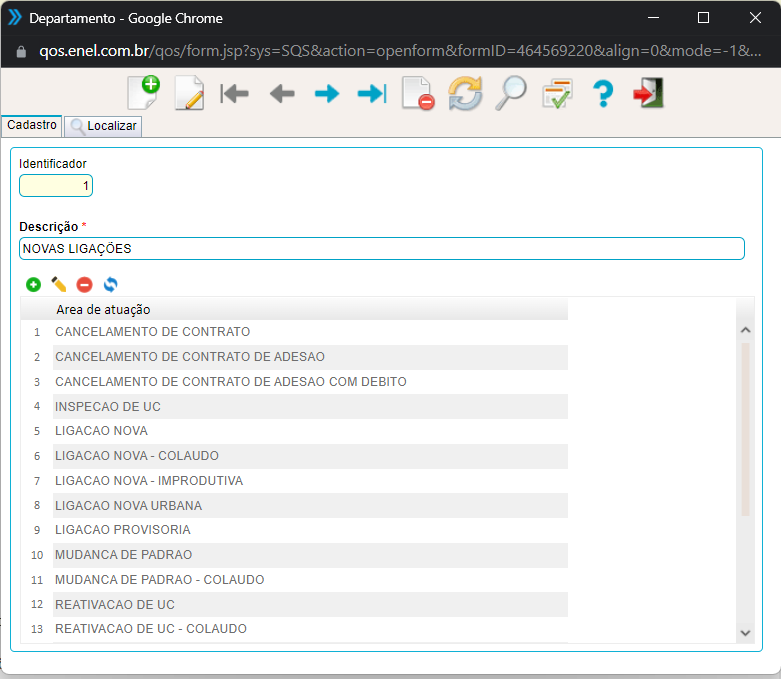Go to next record blue arrow
The image size is (781, 679).
point(326,94)
